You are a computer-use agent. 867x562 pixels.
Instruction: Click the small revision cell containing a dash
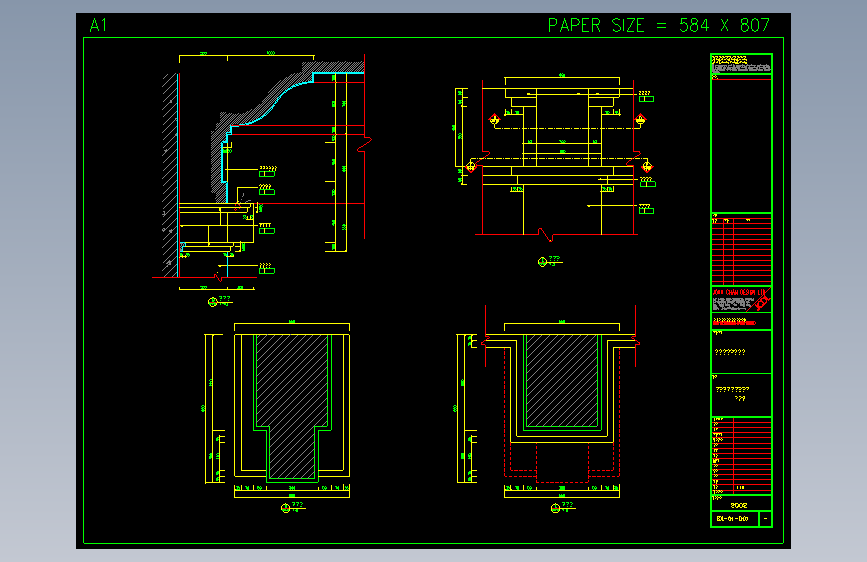click(x=765, y=519)
